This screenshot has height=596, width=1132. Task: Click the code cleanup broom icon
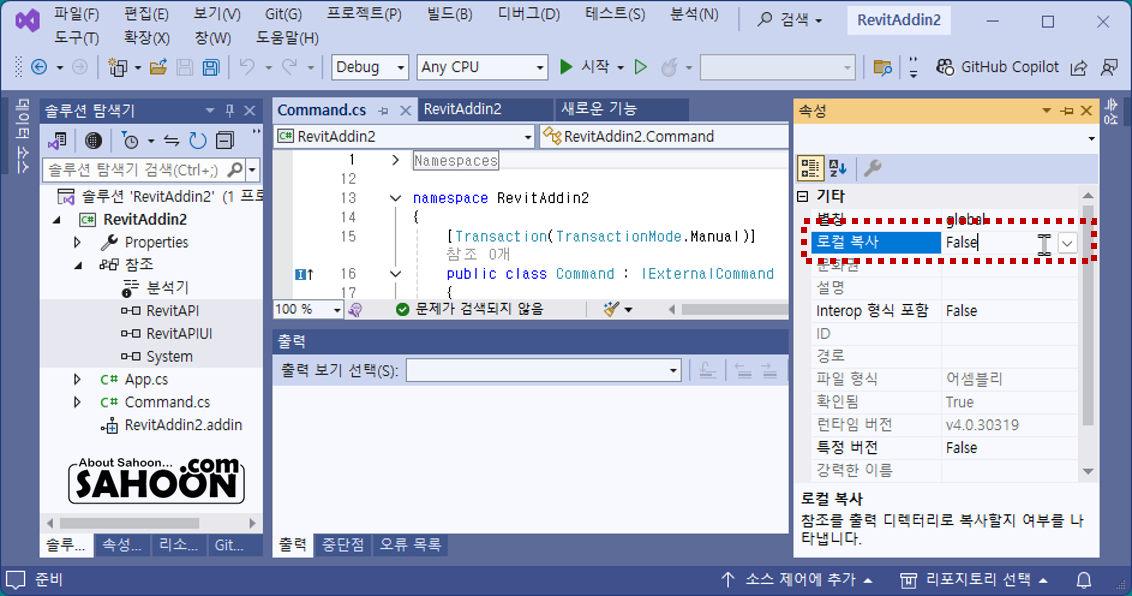click(x=611, y=309)
